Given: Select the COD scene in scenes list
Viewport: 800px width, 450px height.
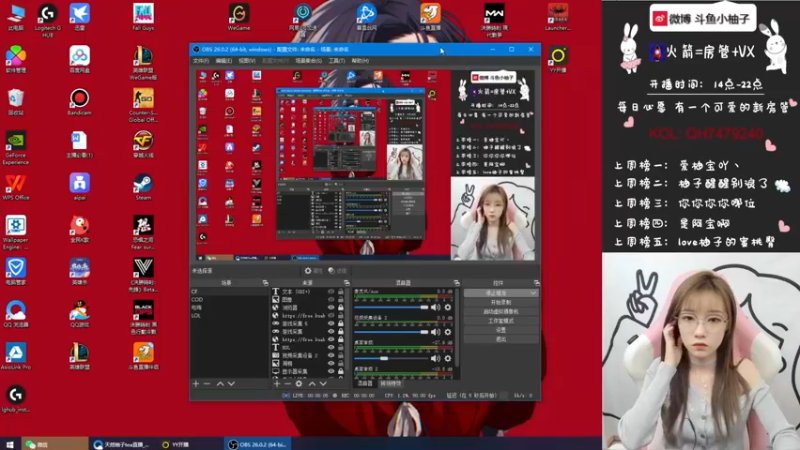Looking at the screenshot, I should pos(230,299).
